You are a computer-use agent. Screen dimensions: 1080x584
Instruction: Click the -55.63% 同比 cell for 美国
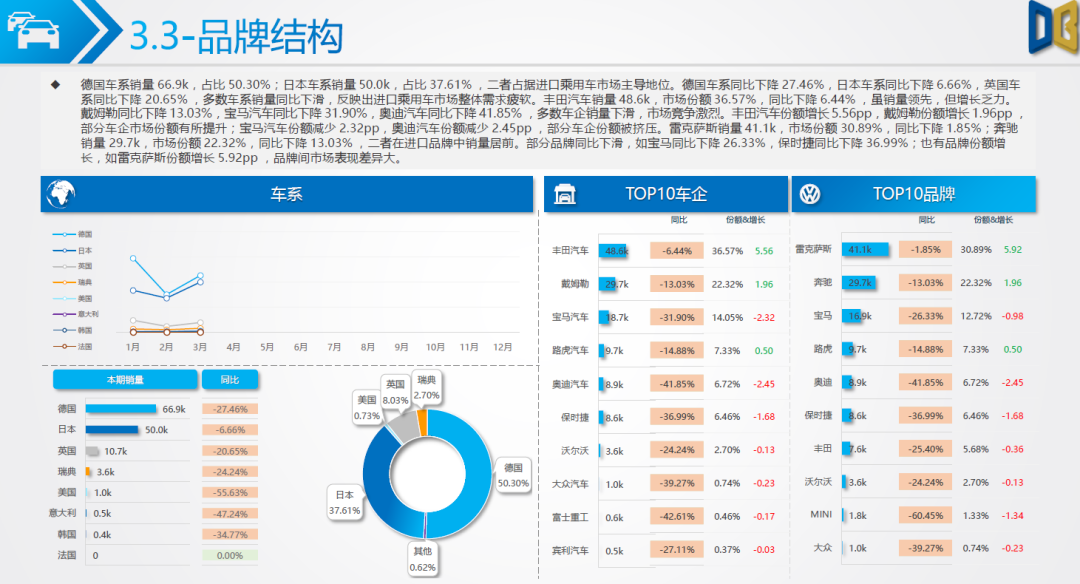click(x=230, y=492)
